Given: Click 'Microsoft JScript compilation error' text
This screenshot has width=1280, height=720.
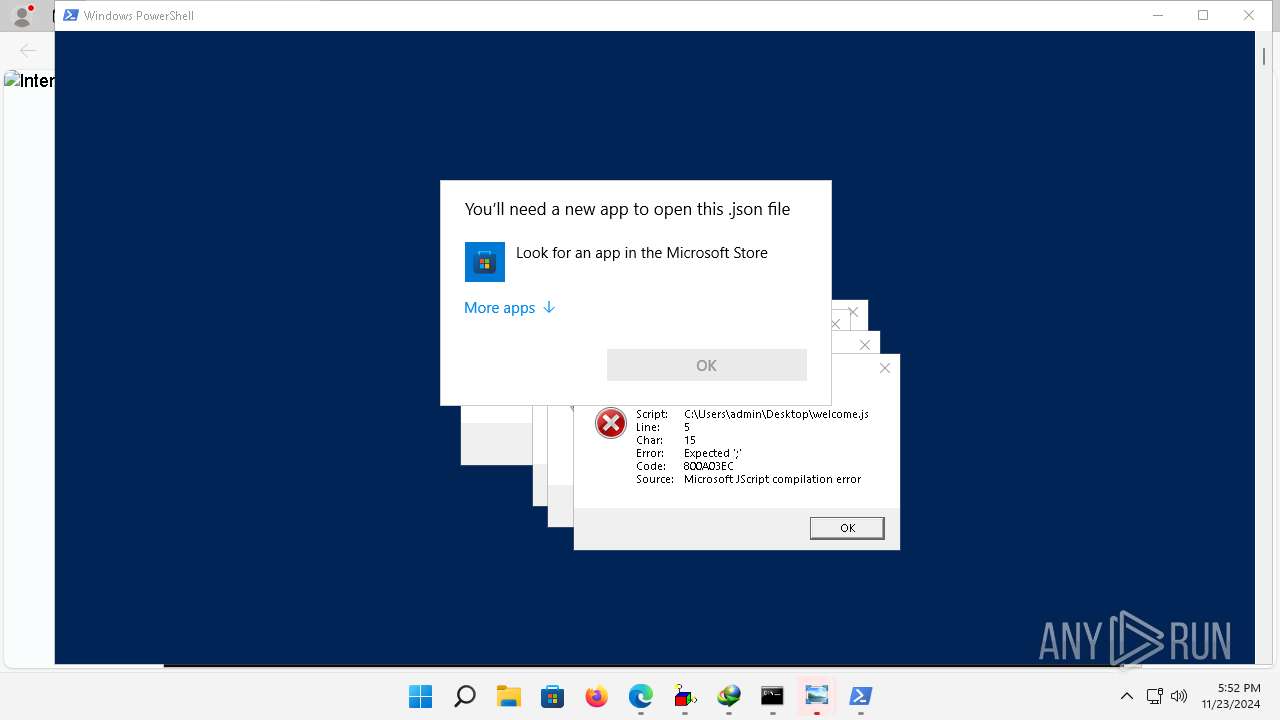Looking at the screenshot, I should [x=772, y=479].
